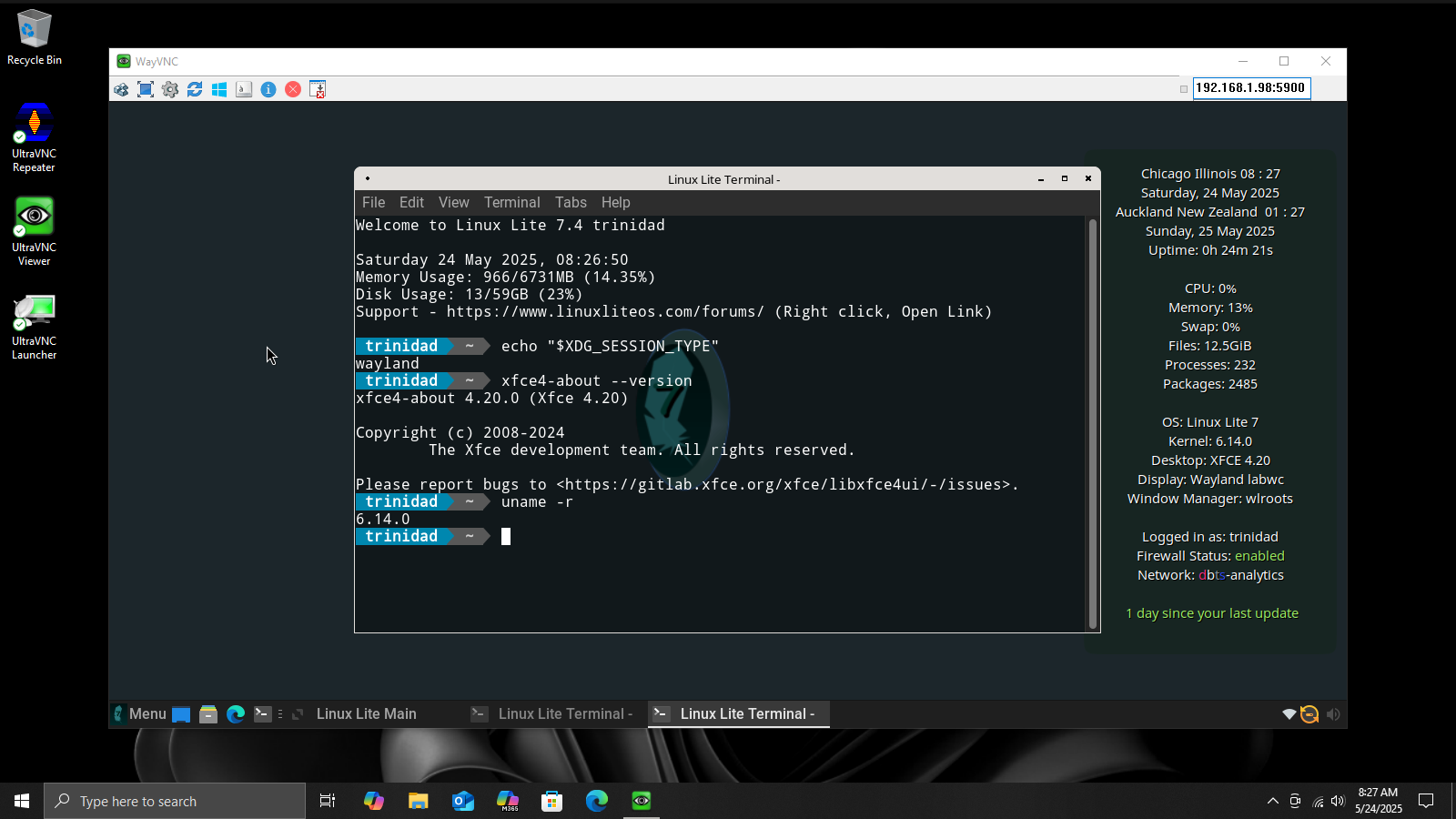1456x819 pixels.
Task: Show connection info with blue info icon
Action: click(268, 89)
